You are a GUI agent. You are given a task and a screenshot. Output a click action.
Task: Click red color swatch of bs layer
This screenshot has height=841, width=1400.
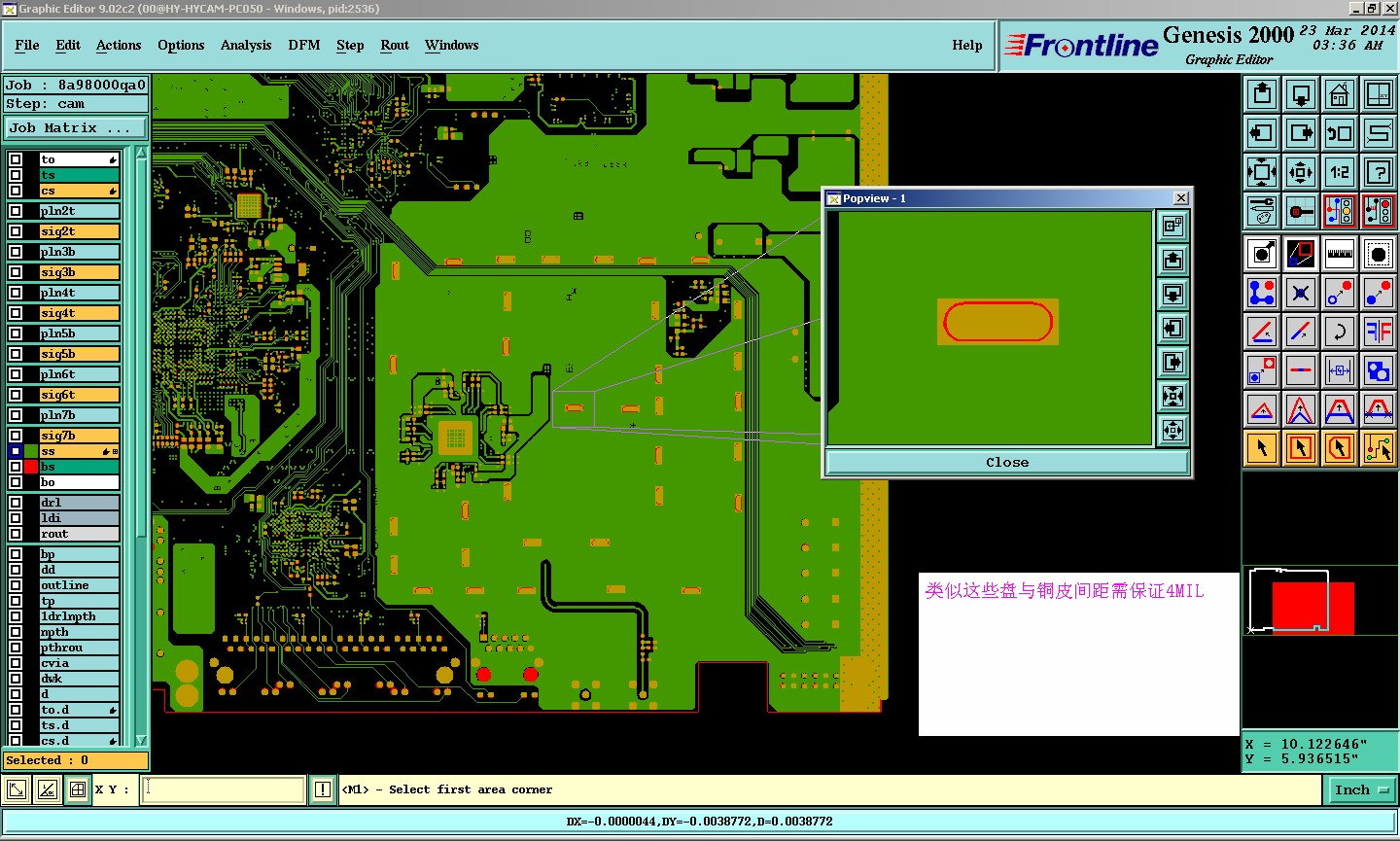[31, 467]
